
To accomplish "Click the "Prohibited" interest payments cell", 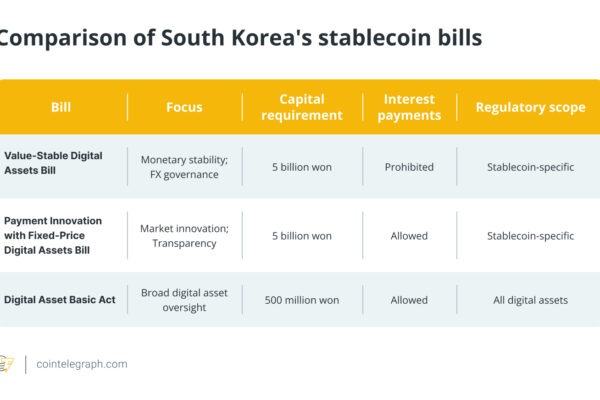I will [409, 166].
